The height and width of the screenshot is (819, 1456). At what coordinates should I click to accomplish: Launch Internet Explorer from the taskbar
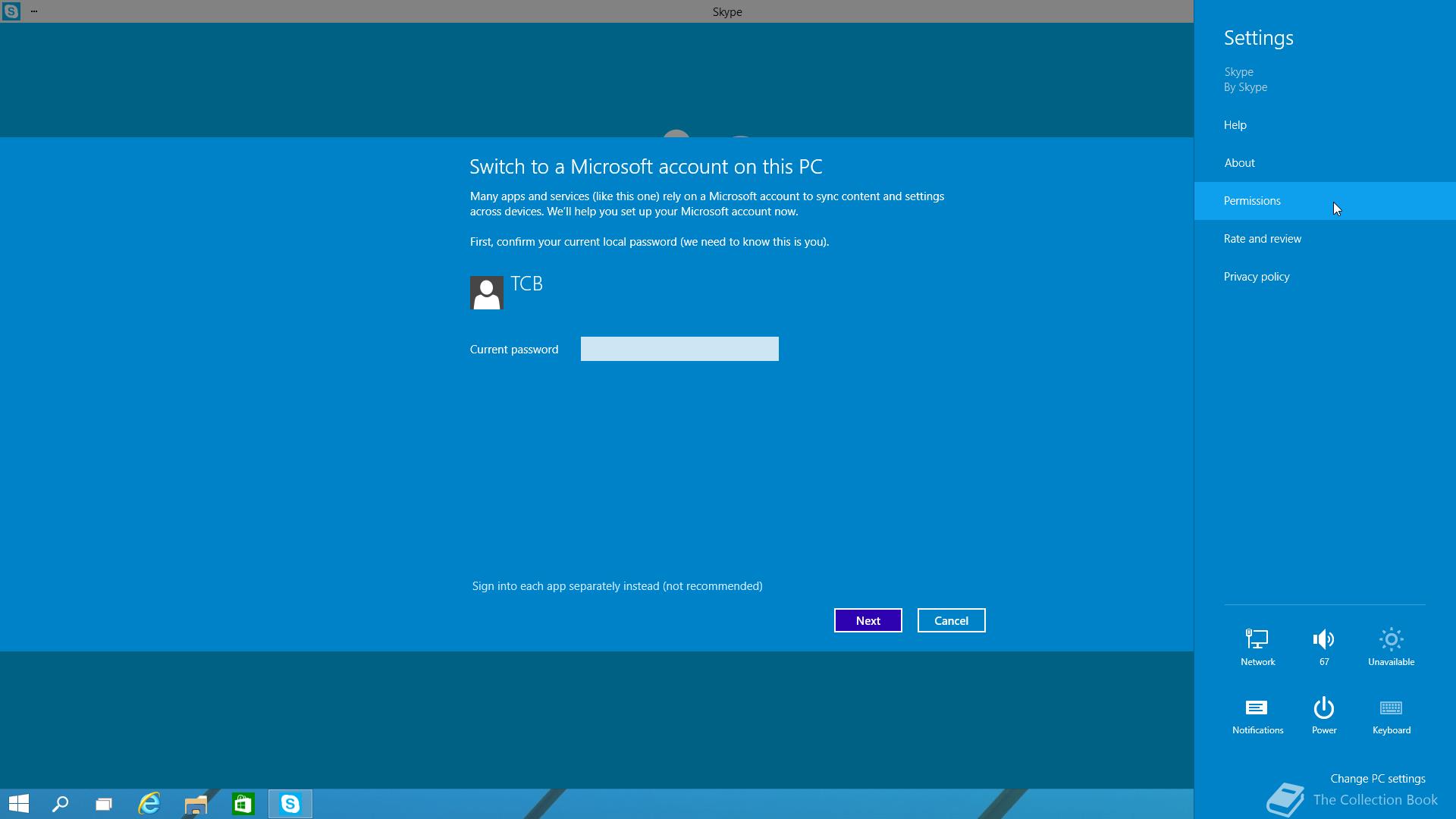(149, 804)
